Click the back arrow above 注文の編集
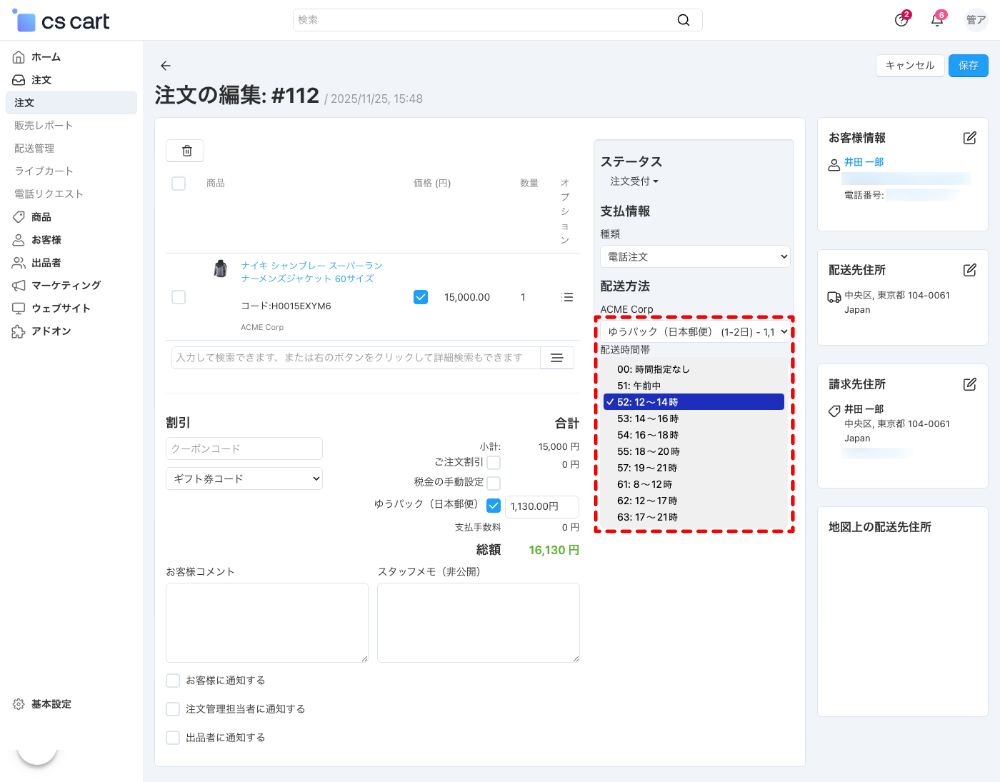This screenshot has height=782, width=1000. (165, 65)
